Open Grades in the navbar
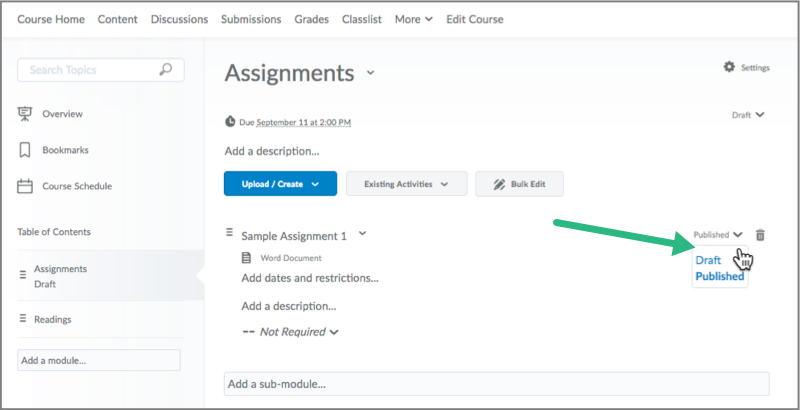 (x=312, y=19)
